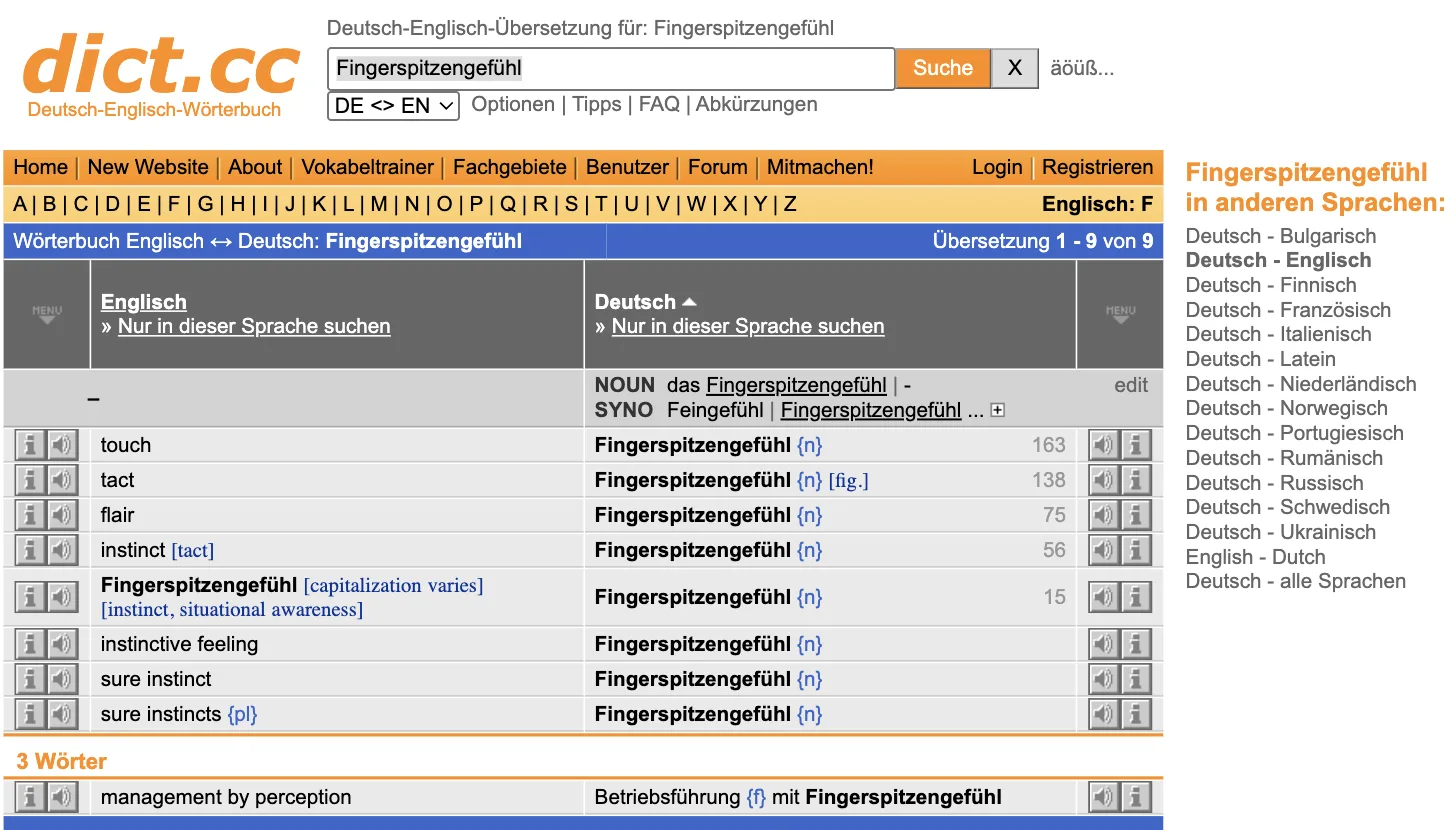Play English audio for 'tact'

62,480
